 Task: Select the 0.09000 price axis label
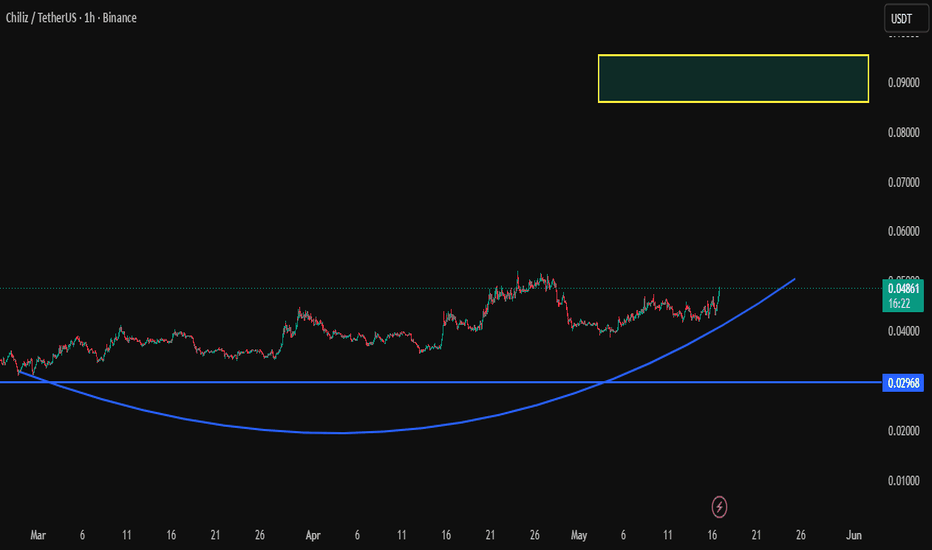(903, 83)
